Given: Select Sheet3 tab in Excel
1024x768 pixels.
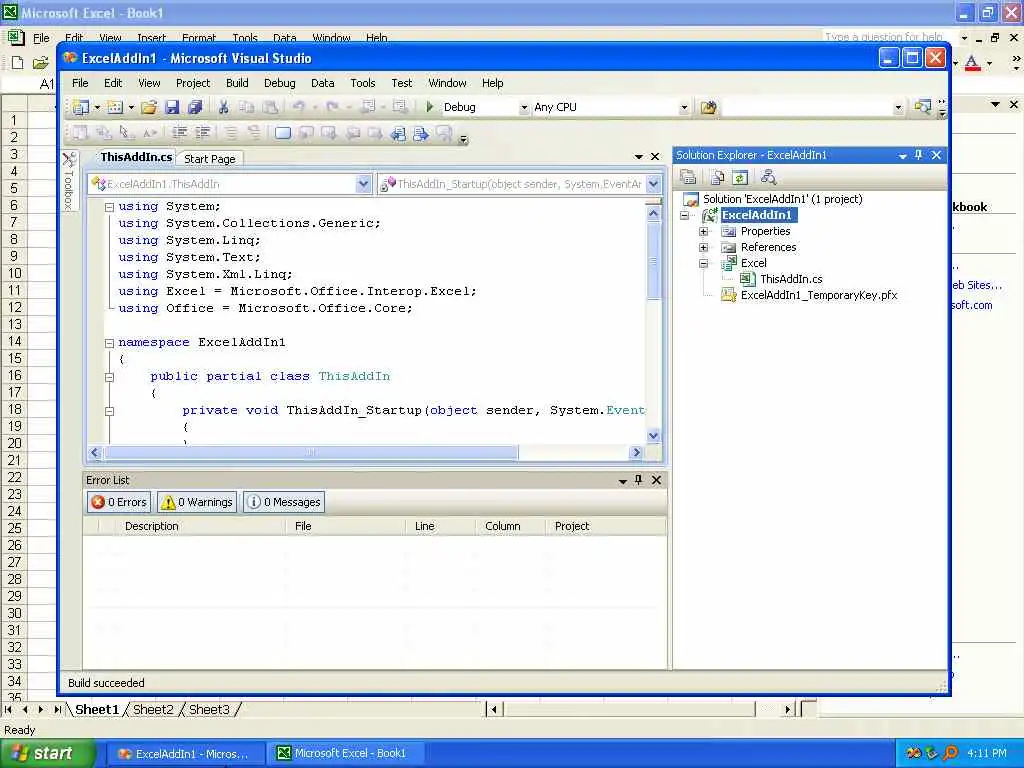Looking at the screenshot, I should point(209,710).
